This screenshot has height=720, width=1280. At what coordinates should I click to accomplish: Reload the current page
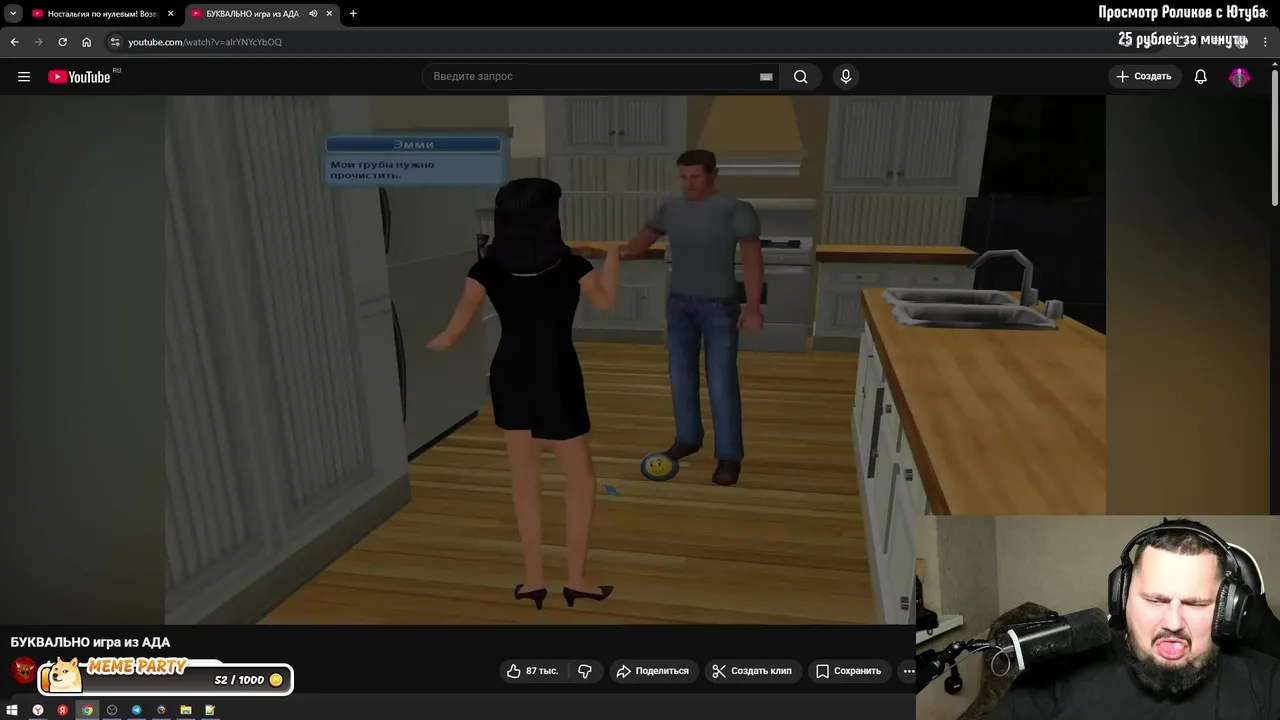(x=62, y=42)
